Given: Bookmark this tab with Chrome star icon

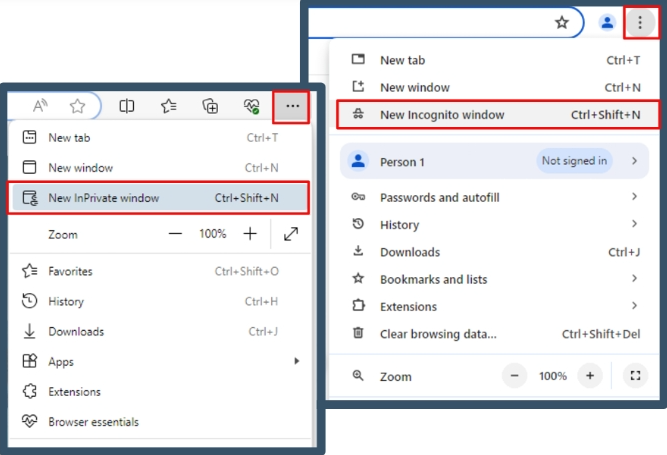Looking at the screenshot, I should [x=562, y=22].
